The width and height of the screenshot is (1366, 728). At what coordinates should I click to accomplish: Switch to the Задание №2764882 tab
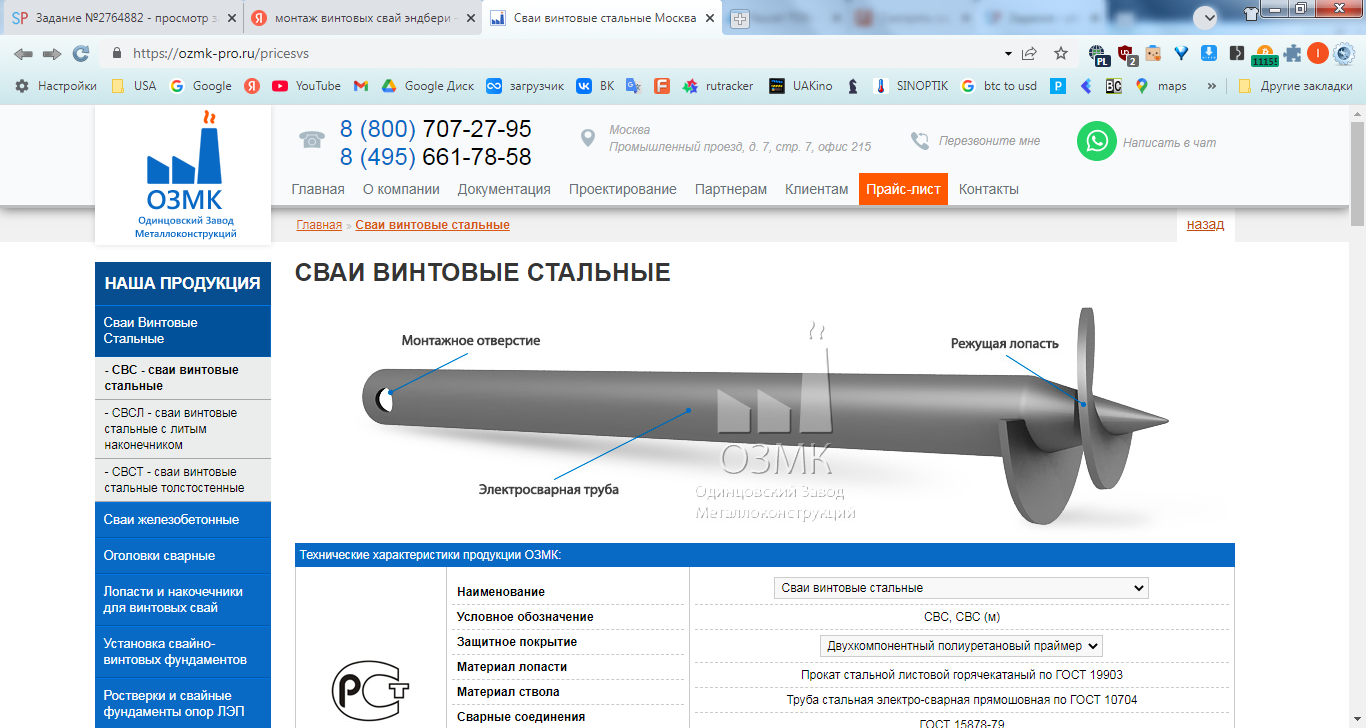click(x=122, y=18)
